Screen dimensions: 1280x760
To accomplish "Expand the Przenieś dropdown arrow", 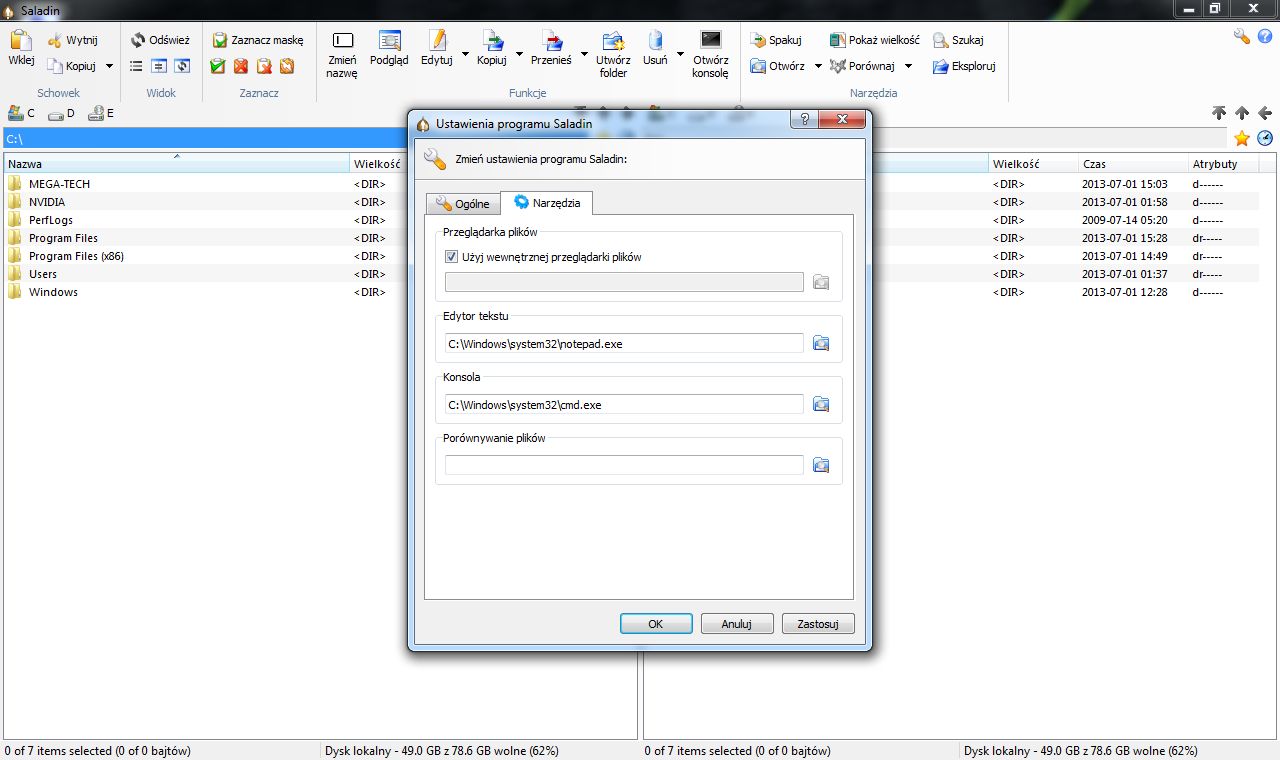I will coord(584,54).
